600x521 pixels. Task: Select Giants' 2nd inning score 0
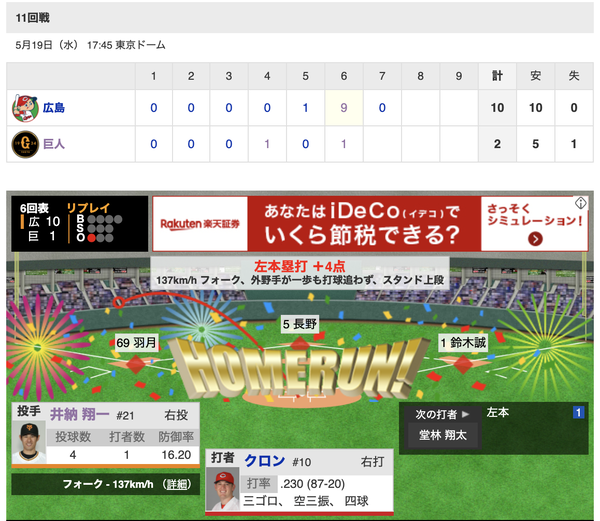[191, 144]
